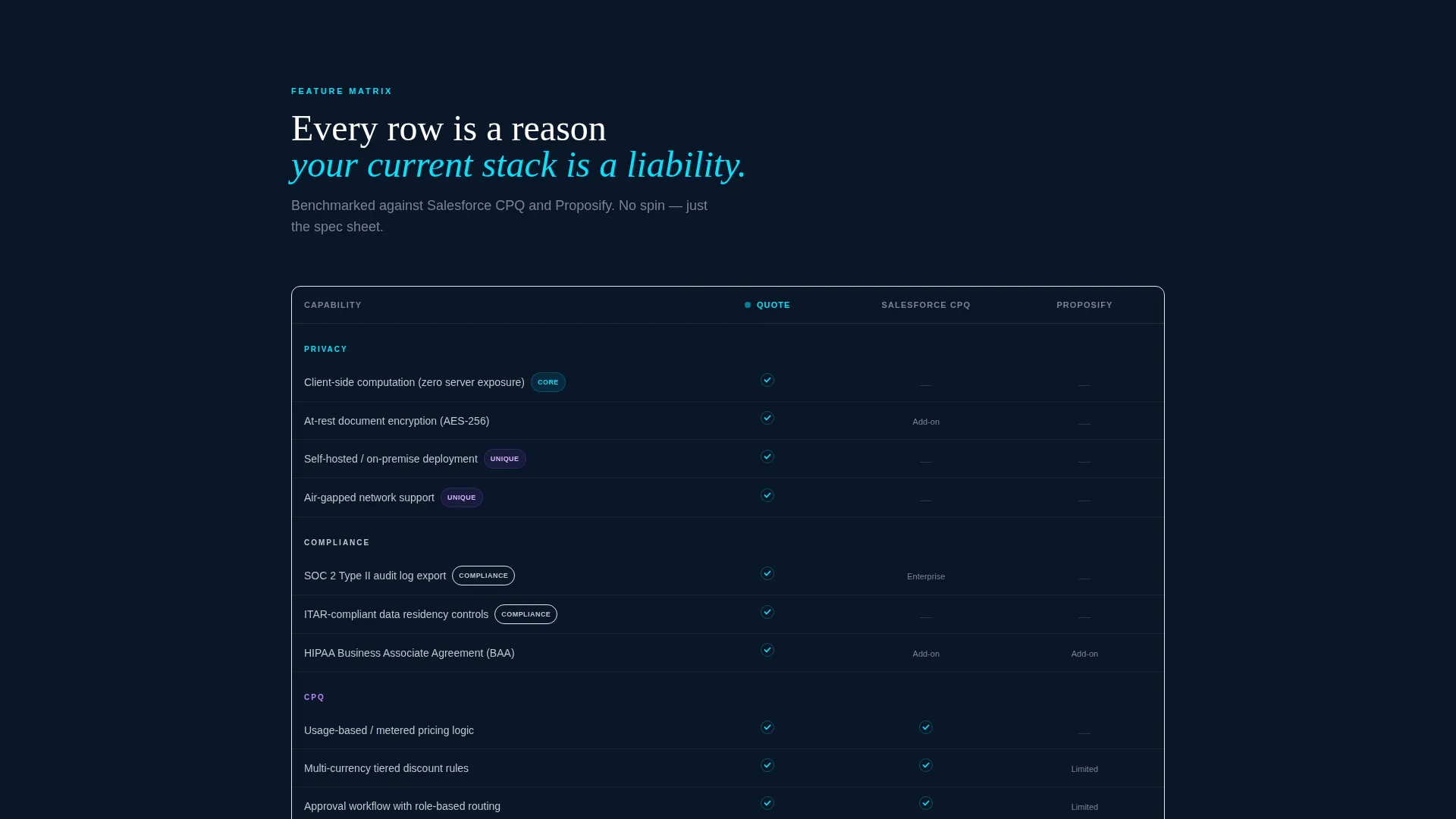Click 'Multi-currency tiered discount rules' label

(x=386, y=768)
